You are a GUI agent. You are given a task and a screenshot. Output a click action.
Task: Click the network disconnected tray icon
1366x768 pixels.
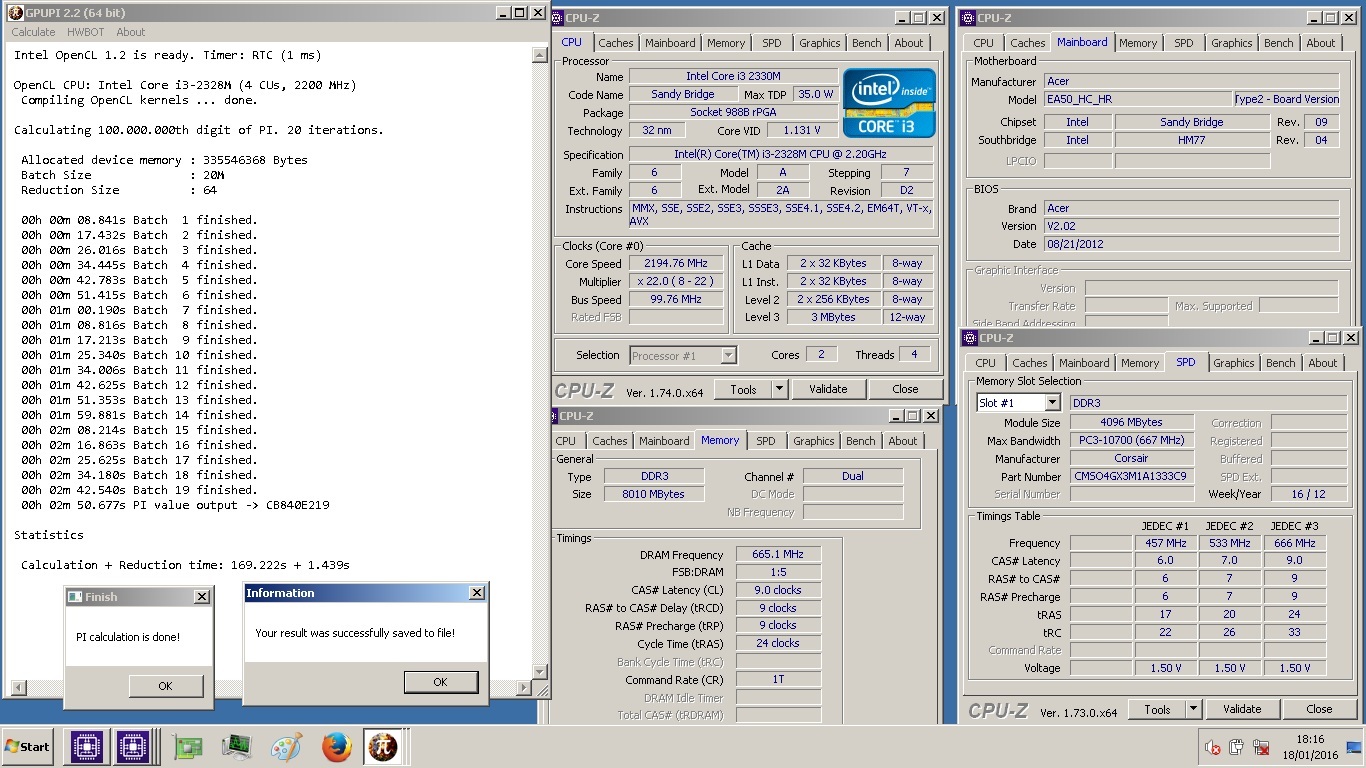(x=1261, y=747)
